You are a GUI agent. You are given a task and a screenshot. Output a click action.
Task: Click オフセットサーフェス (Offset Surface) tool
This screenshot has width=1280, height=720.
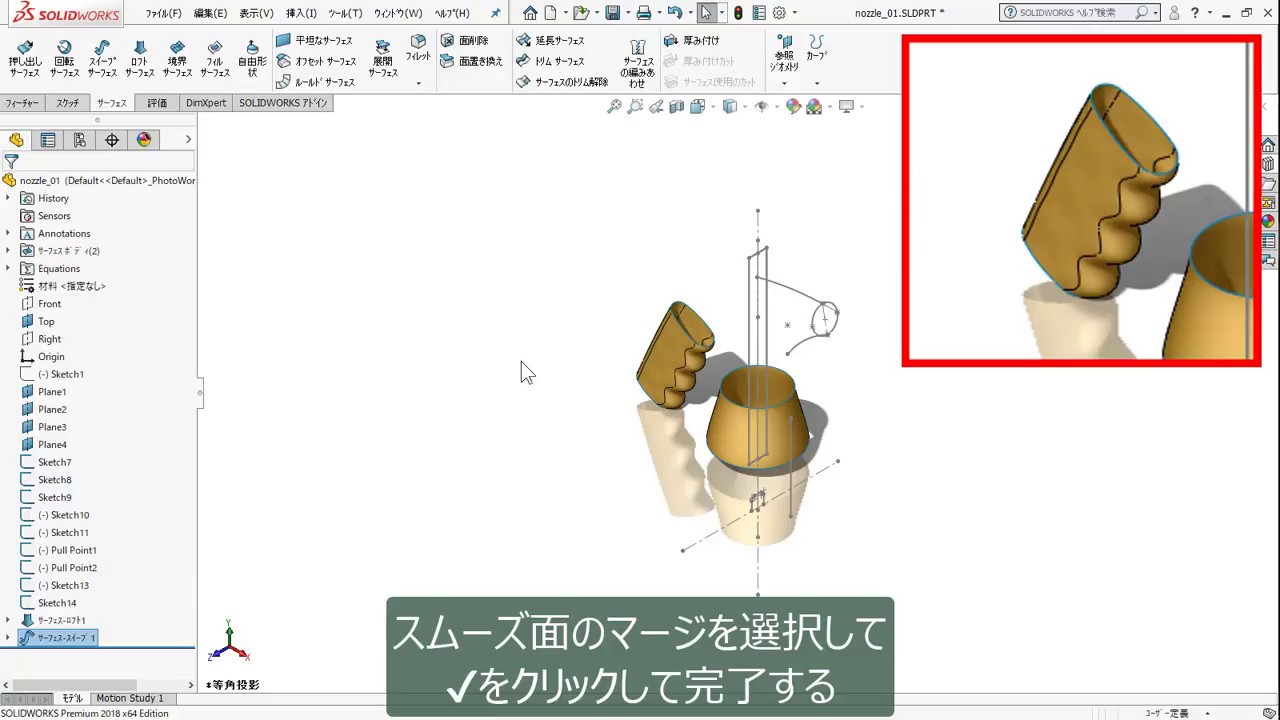tap(316, 61)
